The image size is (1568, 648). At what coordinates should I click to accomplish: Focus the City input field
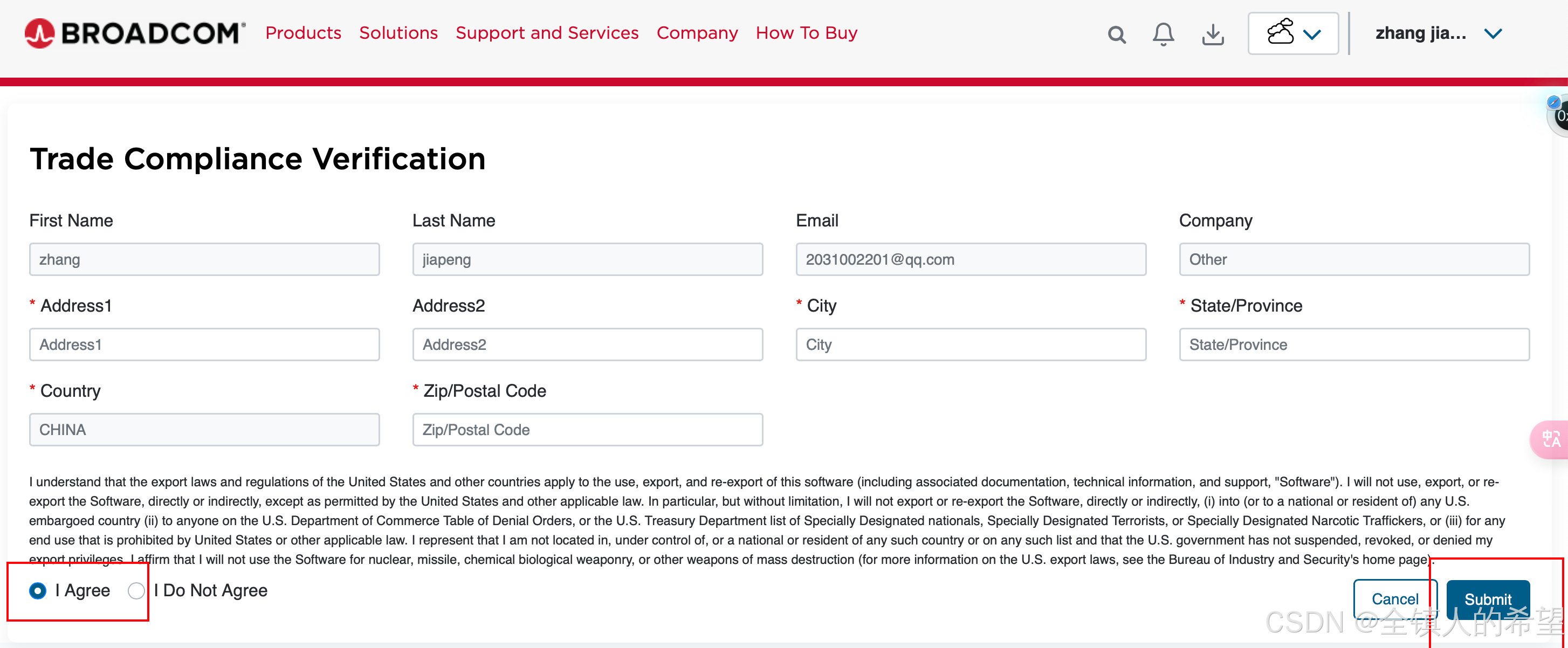pos(971,344)
